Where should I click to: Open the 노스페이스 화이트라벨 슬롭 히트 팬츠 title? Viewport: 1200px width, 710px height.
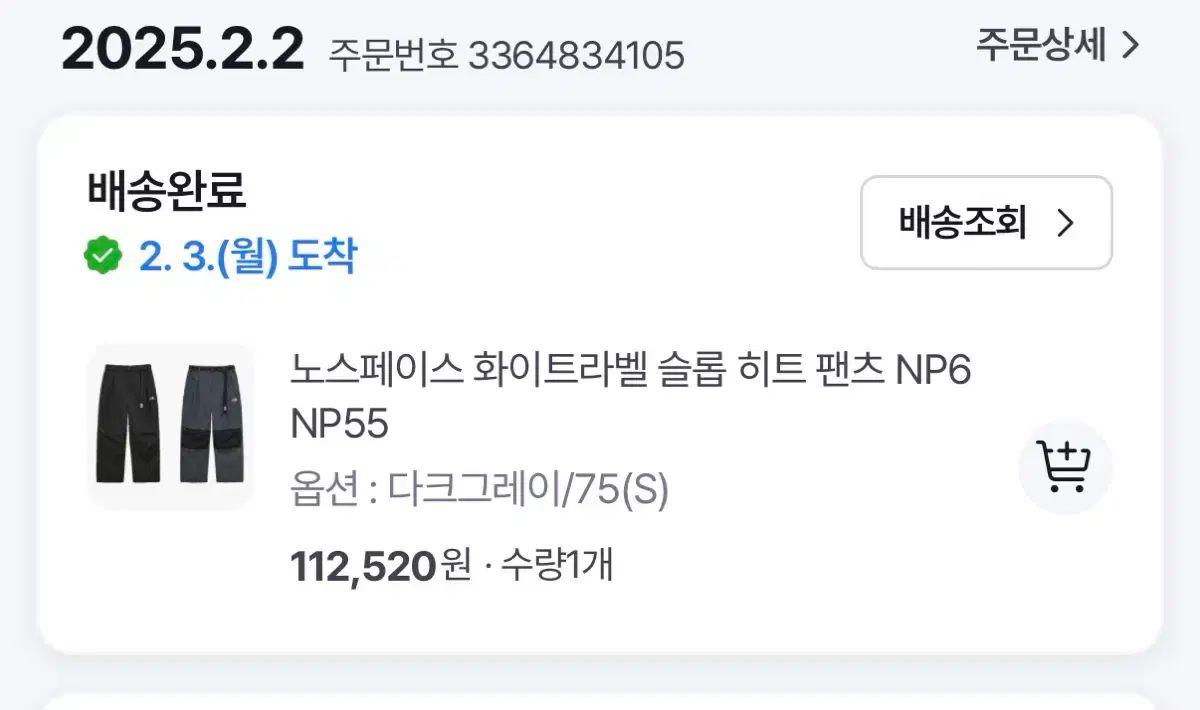click(630, 372)
